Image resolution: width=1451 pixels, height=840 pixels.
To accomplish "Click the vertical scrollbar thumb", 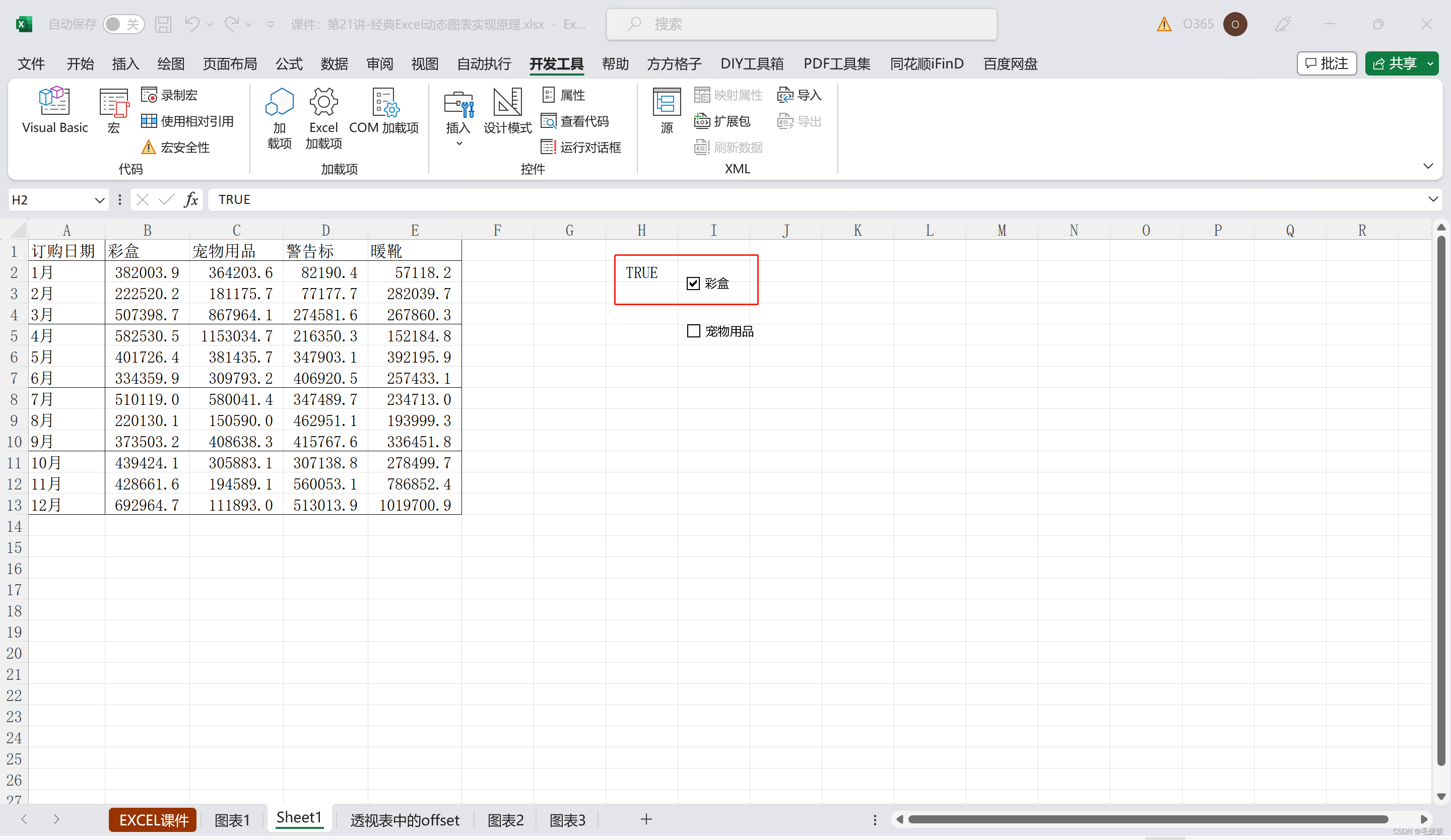I will [1441, 501].
